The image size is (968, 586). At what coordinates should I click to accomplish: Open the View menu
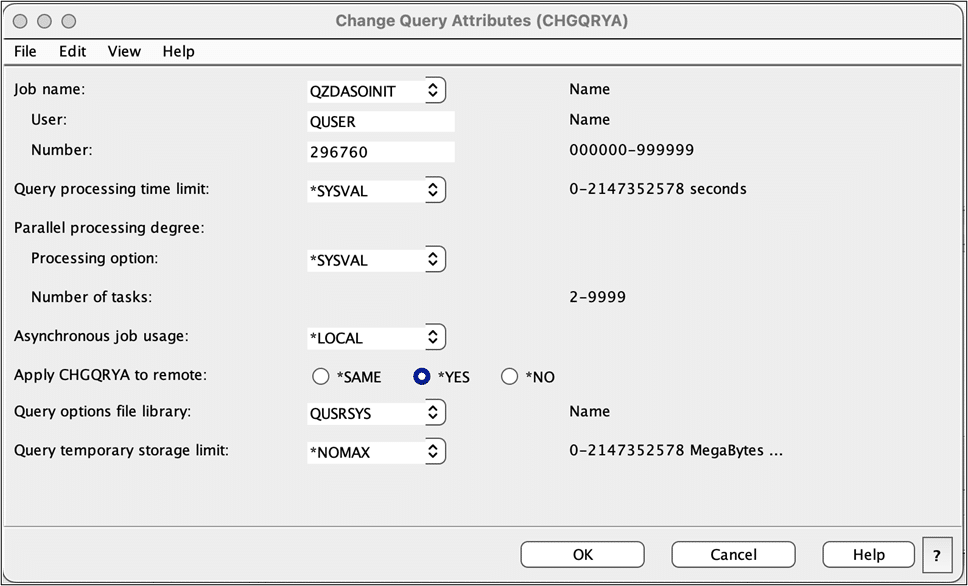click(124, 51)
